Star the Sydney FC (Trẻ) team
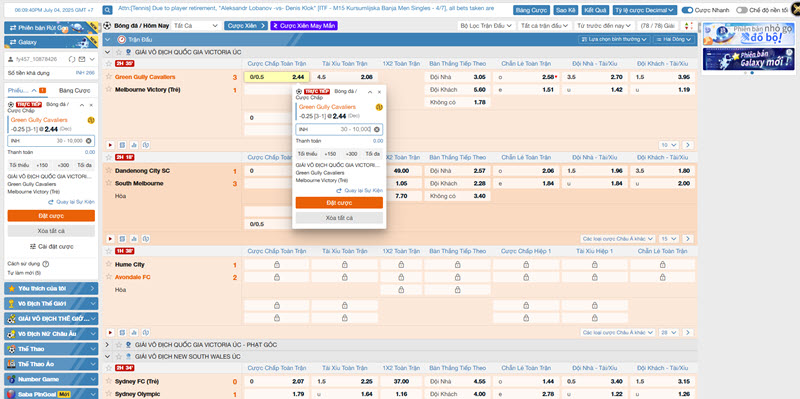Image resolution: width=800 pixels, height=399 pixels. (108, 381)
